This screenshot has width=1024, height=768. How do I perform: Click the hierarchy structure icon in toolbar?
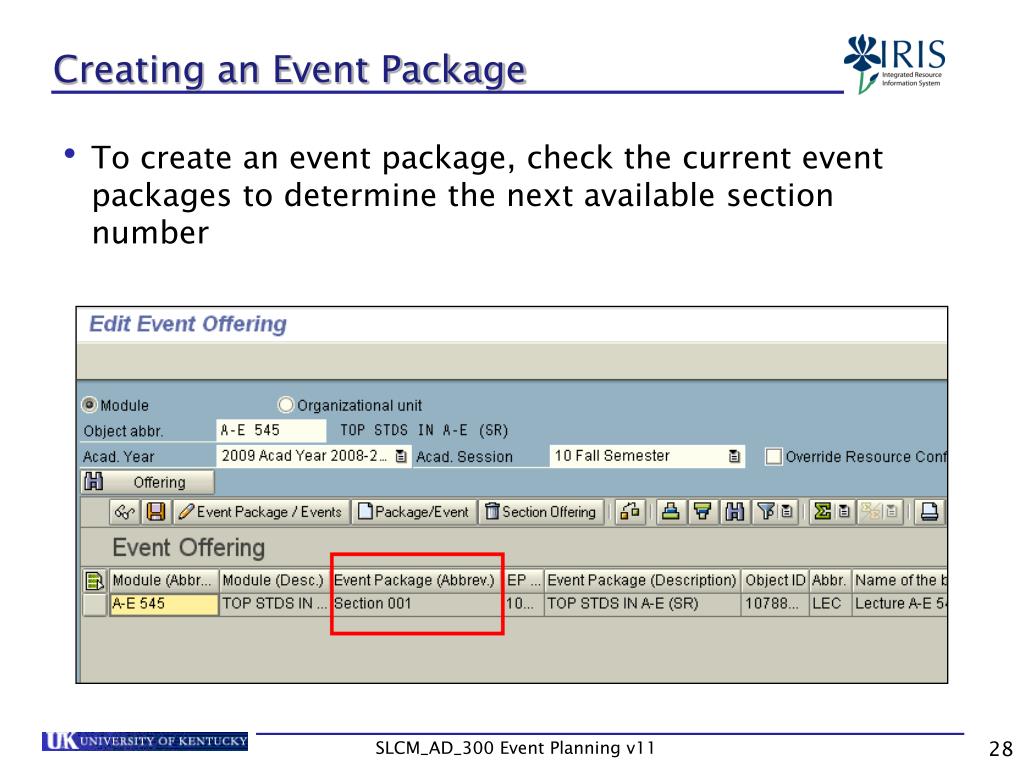coord(630,512)
